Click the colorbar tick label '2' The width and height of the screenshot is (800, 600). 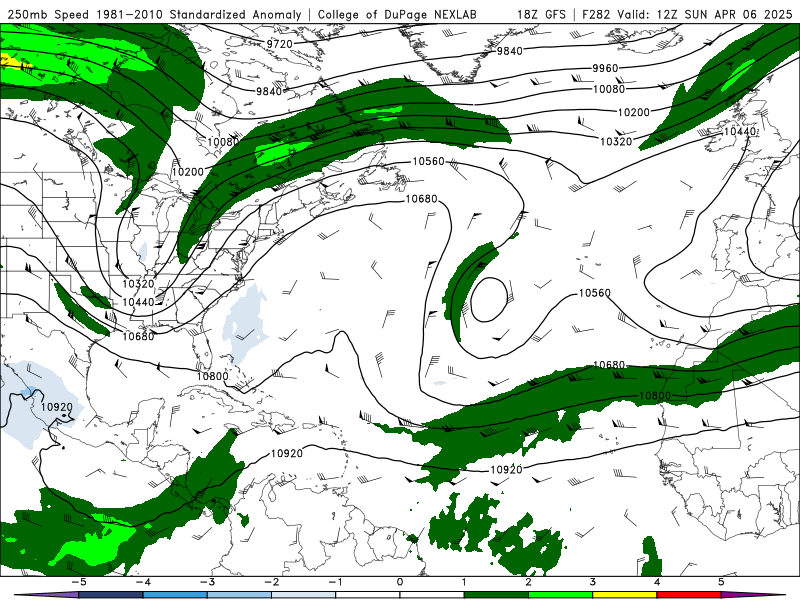click(x=529, y=582)
